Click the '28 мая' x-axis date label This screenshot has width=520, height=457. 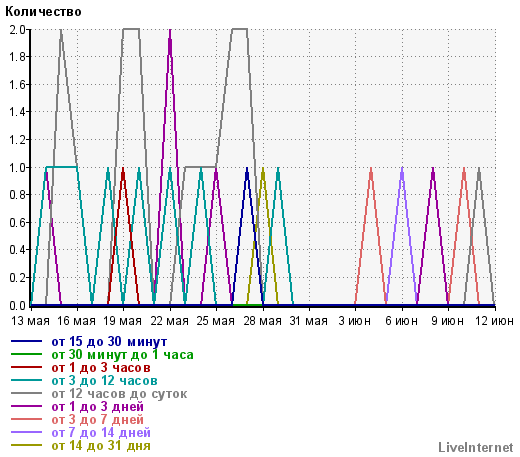coord(263,321)
